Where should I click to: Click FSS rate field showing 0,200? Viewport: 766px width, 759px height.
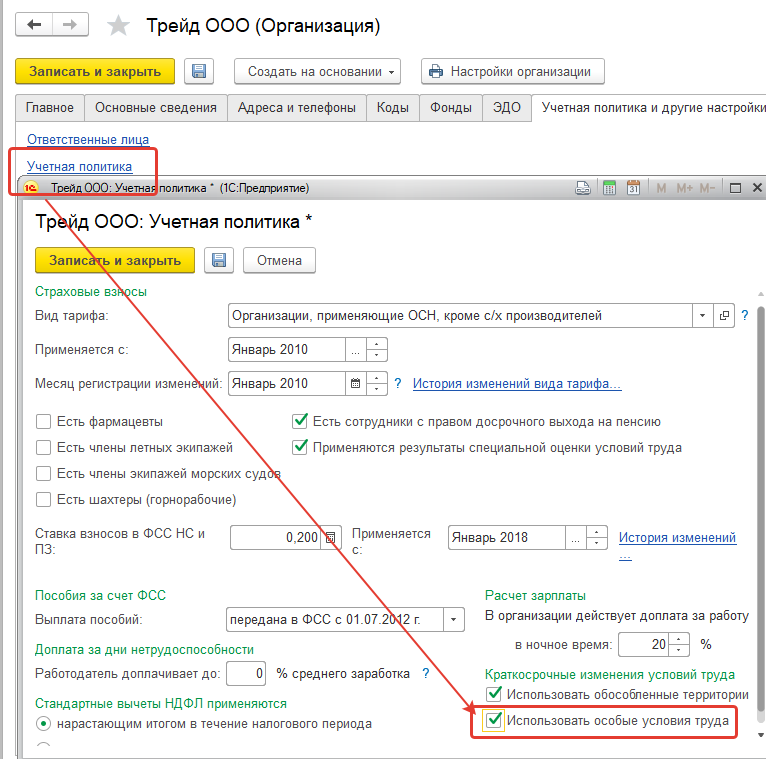click(276, 538)
